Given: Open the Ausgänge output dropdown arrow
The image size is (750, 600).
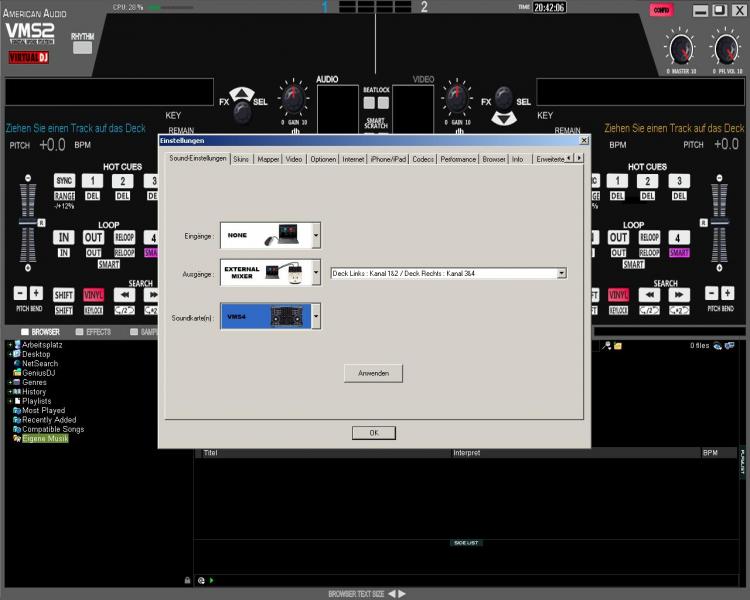Looking at the screenshot, I should 316,273.
